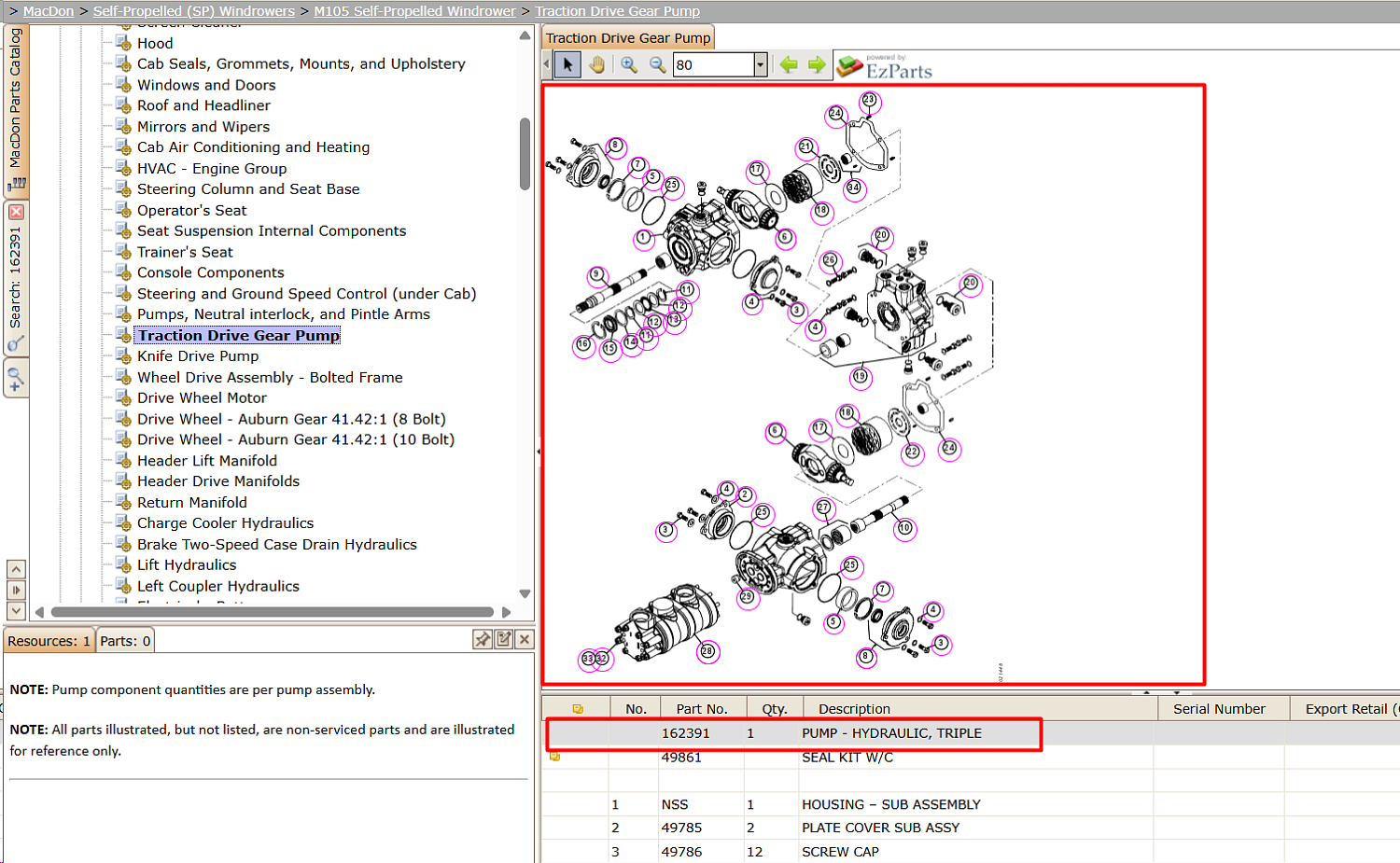Close the Search 162391 tab

[x=16, y=213]
